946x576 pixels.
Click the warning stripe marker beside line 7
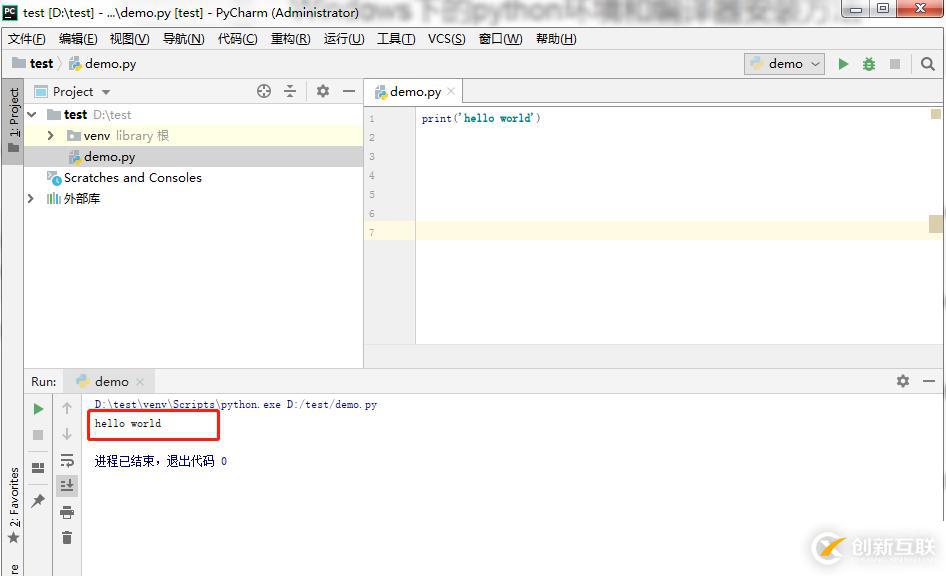[936, 224]
